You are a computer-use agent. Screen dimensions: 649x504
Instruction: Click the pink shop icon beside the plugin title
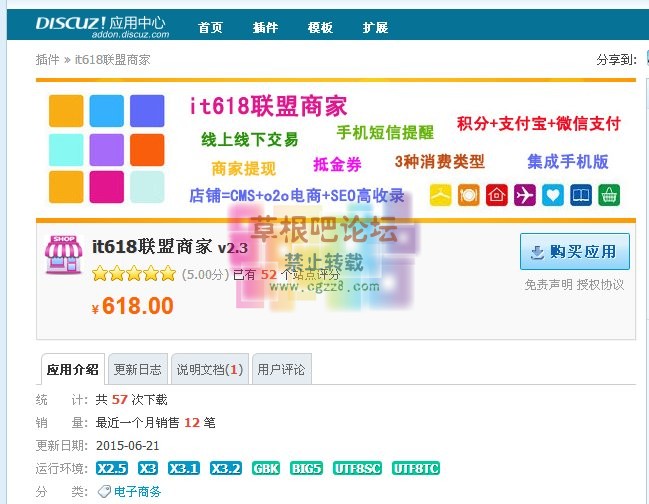tap(64, 255)
